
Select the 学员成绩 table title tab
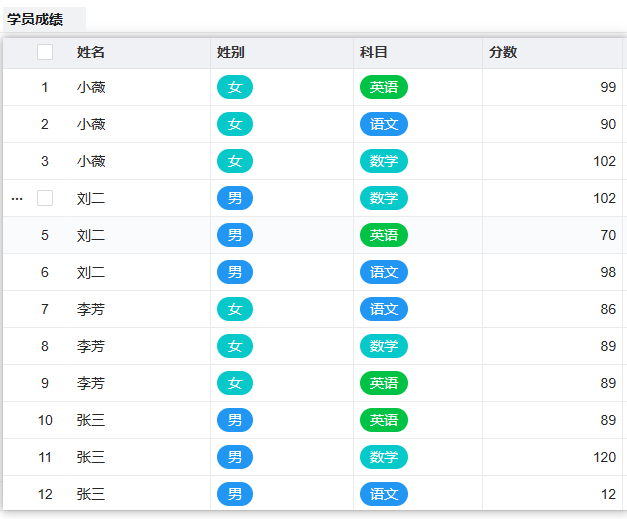pos(36,19)
